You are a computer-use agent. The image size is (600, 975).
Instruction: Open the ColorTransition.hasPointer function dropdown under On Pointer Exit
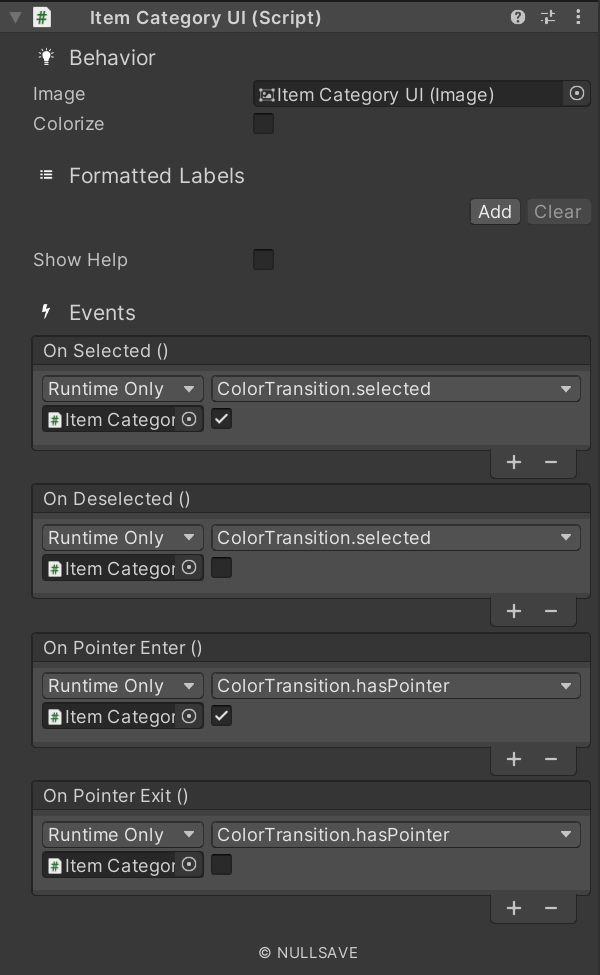(x=396, y=834)
